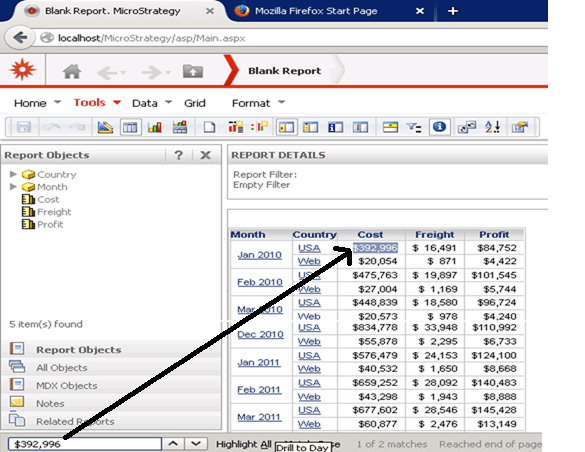Viewport: 585px width, 452px height.
Task: Open the Grid and Graph view icon
Action: [179, 127]
